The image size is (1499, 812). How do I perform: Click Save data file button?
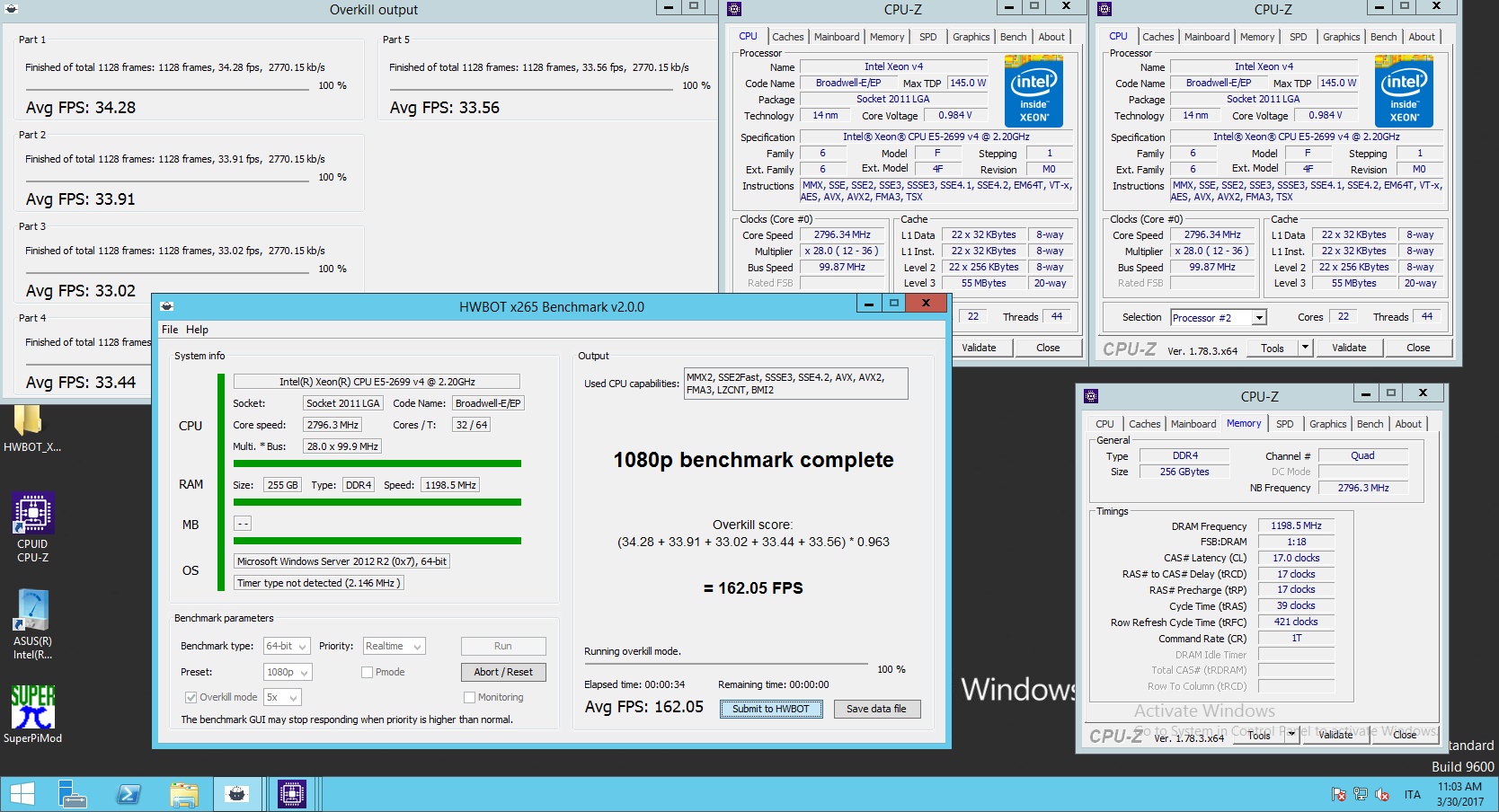pos(876,709)
